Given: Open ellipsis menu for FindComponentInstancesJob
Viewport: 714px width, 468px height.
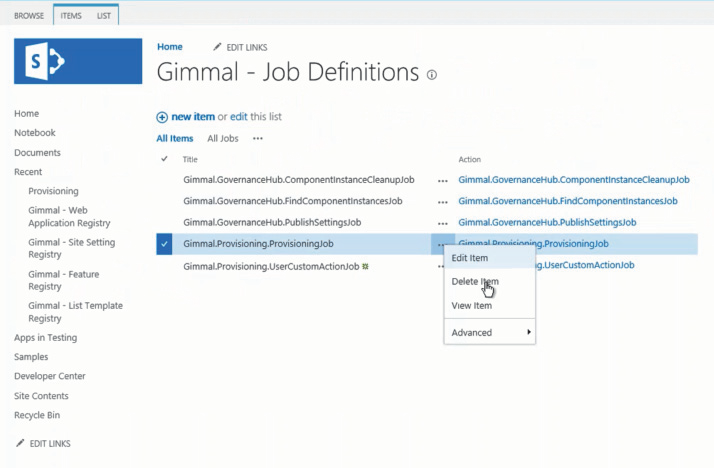Looking at the screenshot, I should [442, 201].
